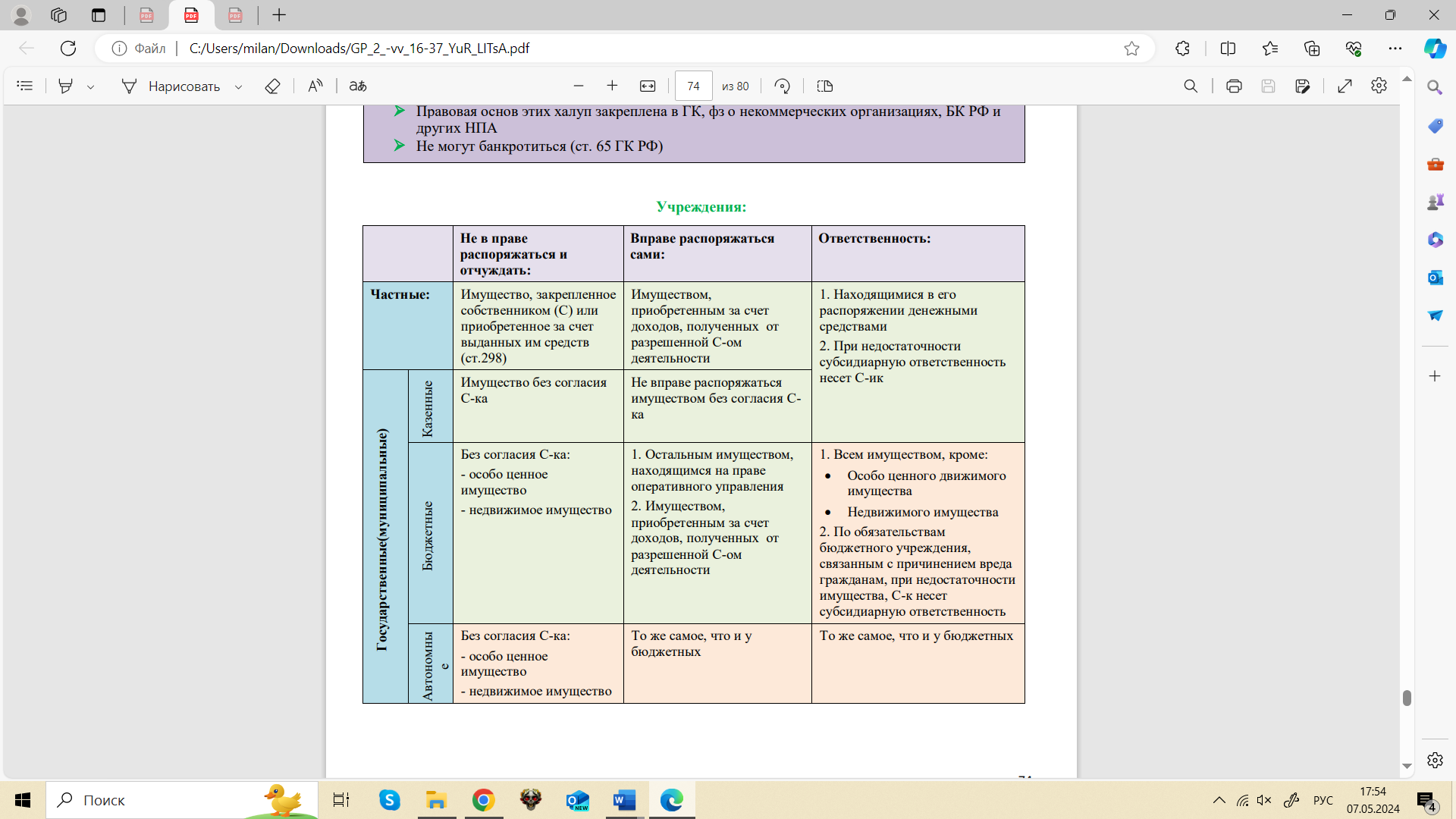Launch Google Chrome from taskbar
The height and width of the screenshot is (819, 1456).
483,800
